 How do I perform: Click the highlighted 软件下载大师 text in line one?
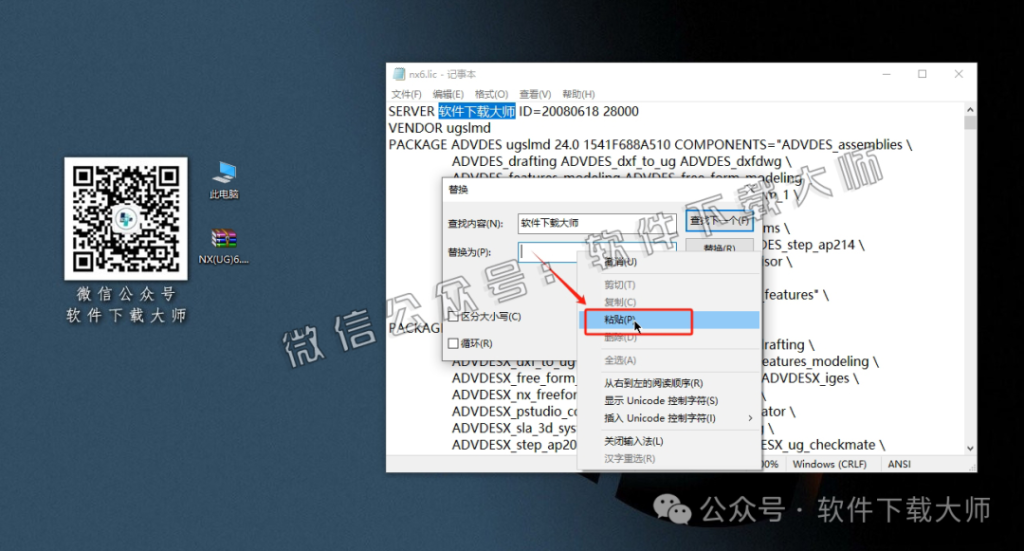pos(477,112)
